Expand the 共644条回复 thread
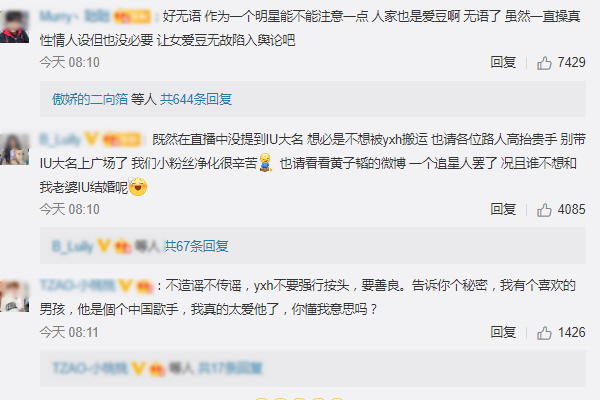This screenshot has height=400, width=600. [x=196, y=99]
